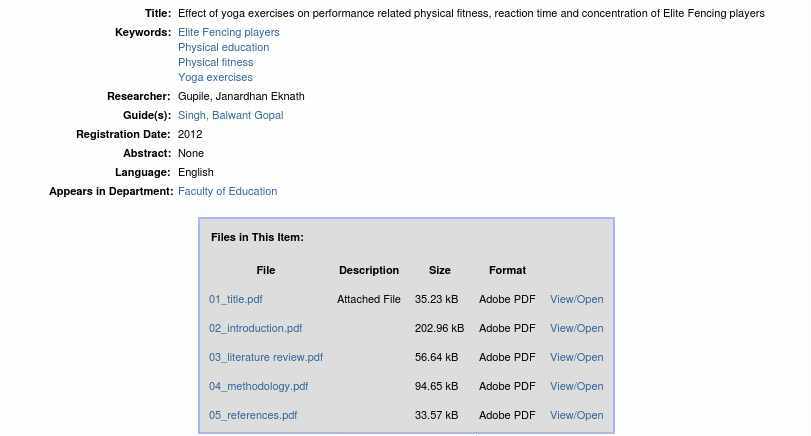Click the Physical education keyword
This screenshot has height=436, width=811.
pyautogui.click(x=223, y=48)
